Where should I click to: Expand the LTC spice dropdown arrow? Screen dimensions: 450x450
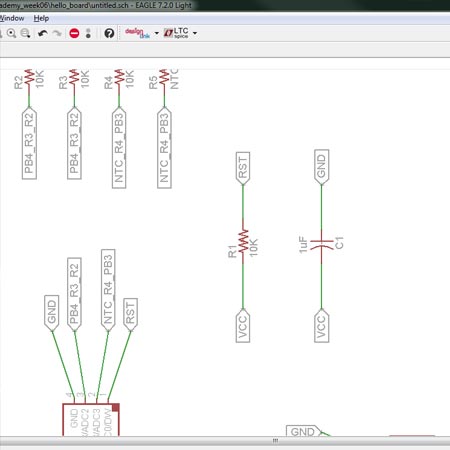[195, 33]
